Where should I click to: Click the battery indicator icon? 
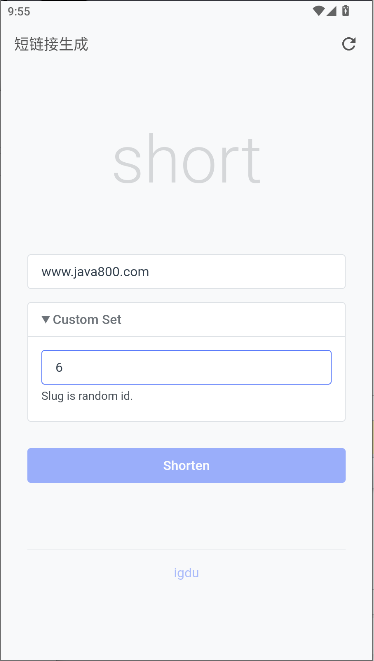345,11
